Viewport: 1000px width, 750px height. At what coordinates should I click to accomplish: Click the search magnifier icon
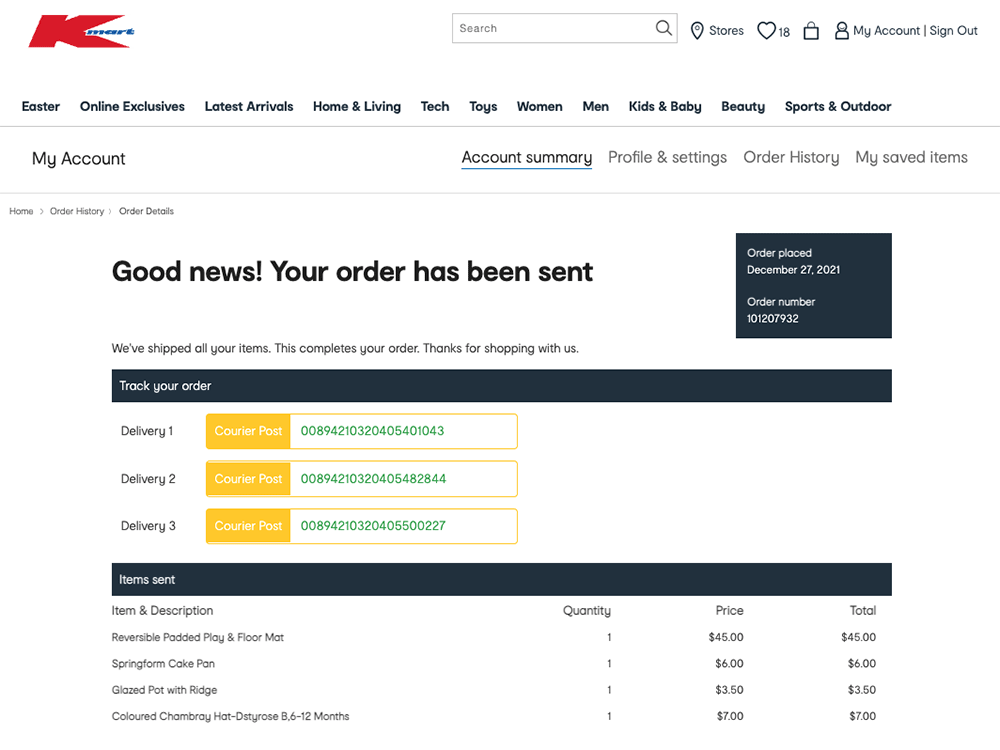(x=664, y=28)
